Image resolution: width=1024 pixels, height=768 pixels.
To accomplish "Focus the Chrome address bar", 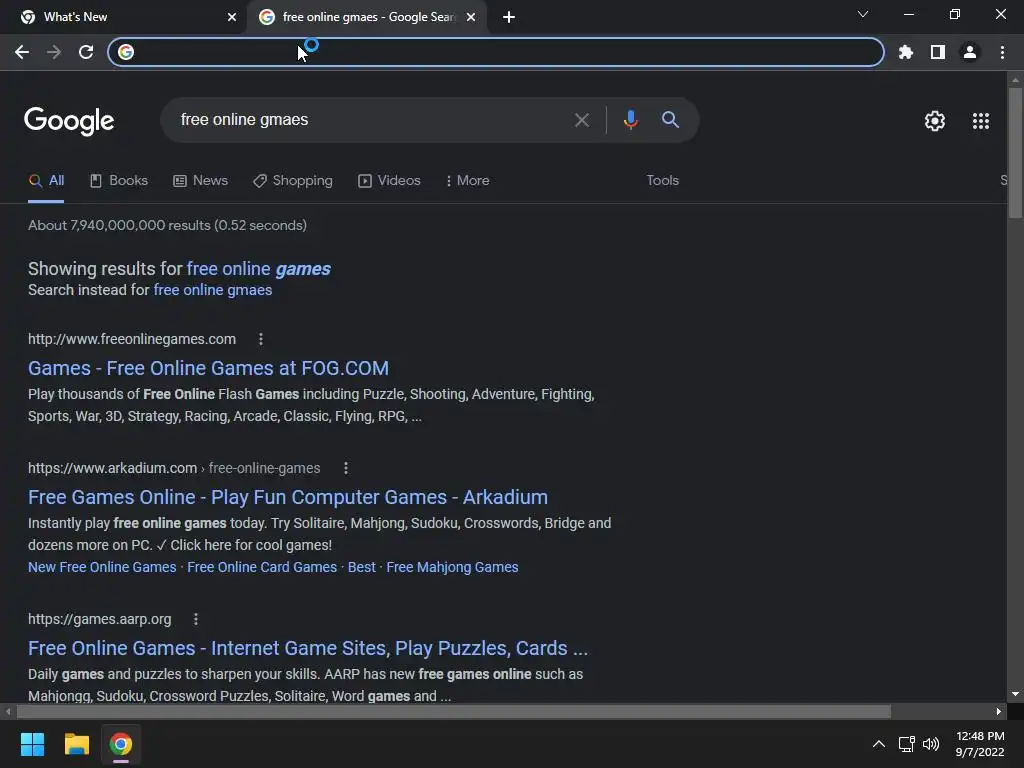I will click(496, 52).
